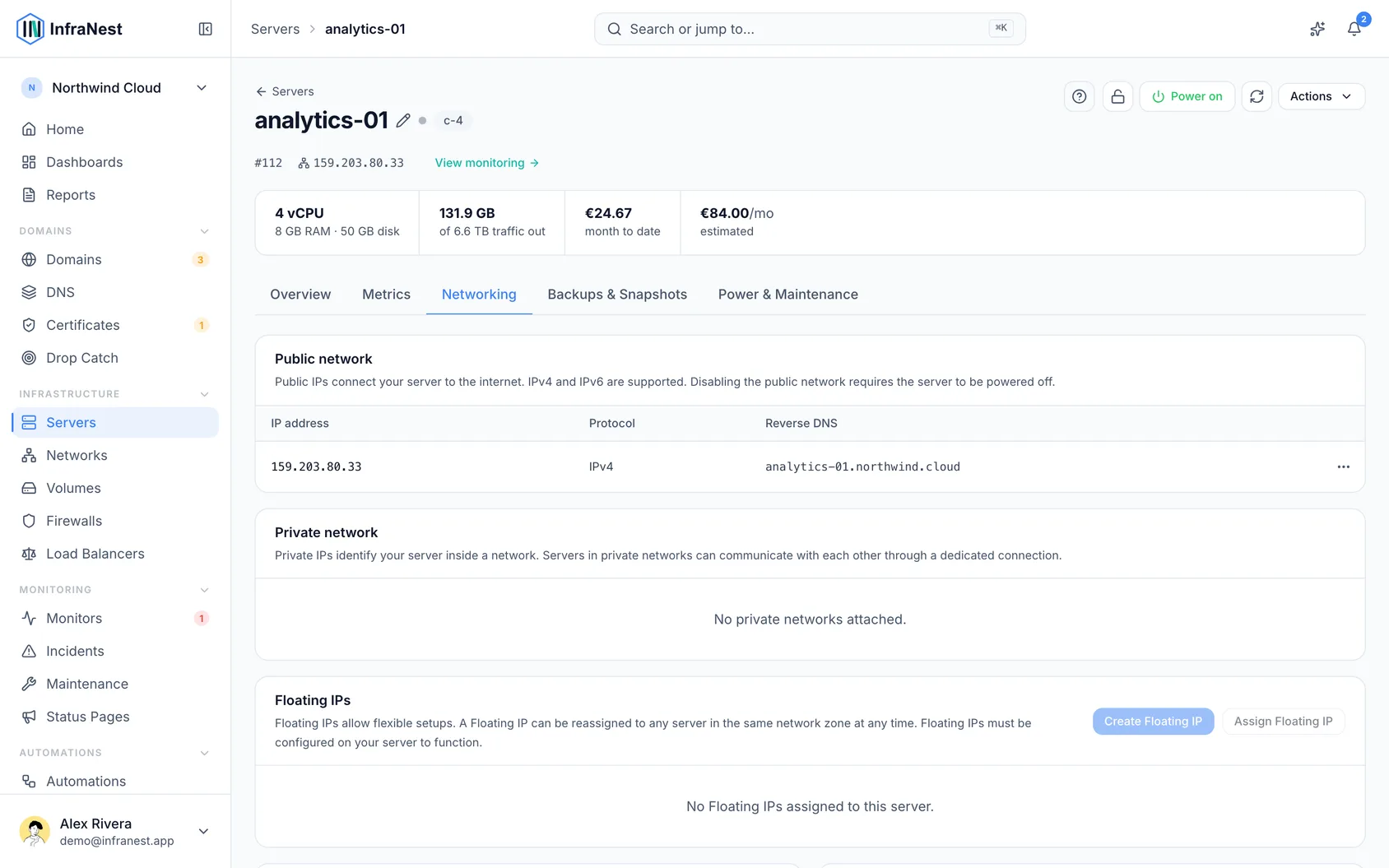Open Monitors in sidebar
Image resolution: width=1389 pixels, height=868 pixels.
click(x=115, y=618)
